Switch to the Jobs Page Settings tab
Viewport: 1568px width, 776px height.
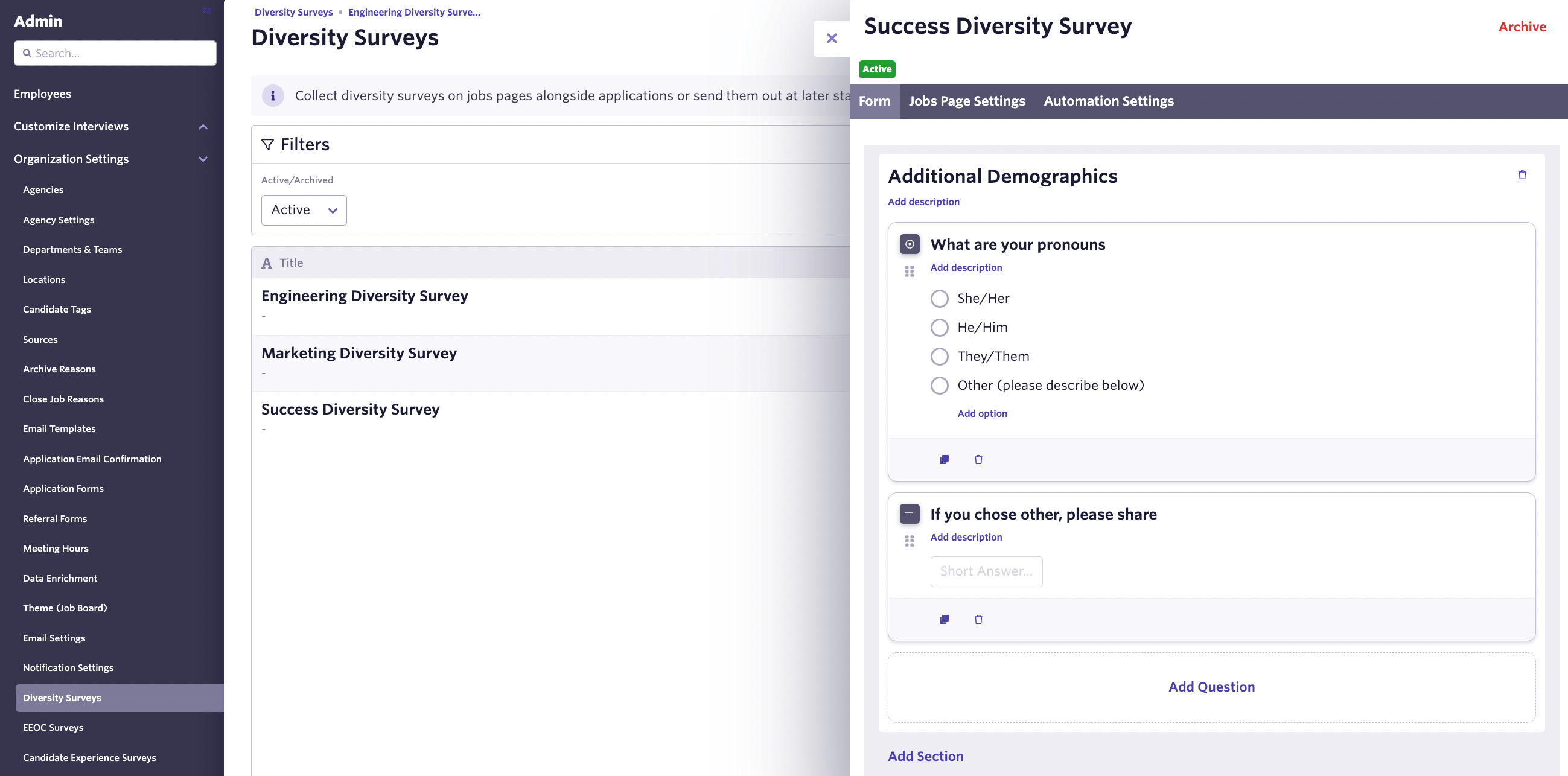click(967, 100)
